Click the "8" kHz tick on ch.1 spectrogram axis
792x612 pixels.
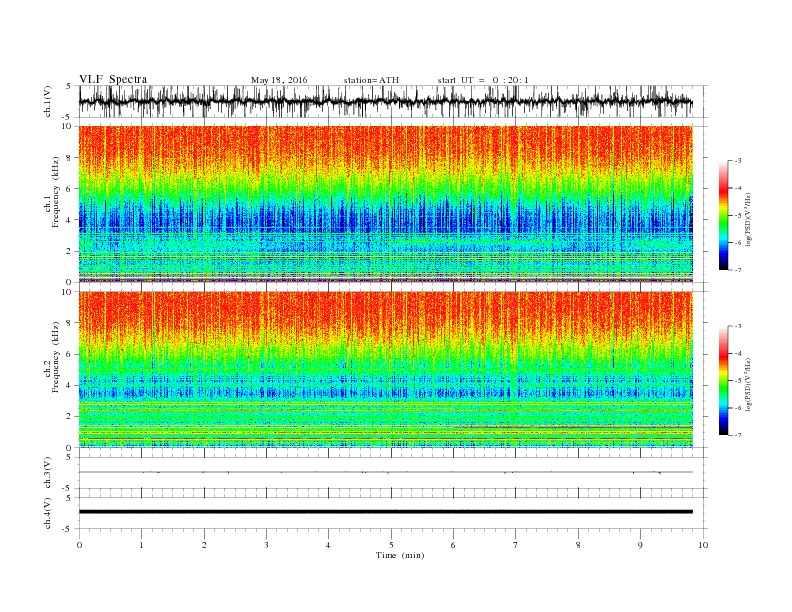[69, 158]
